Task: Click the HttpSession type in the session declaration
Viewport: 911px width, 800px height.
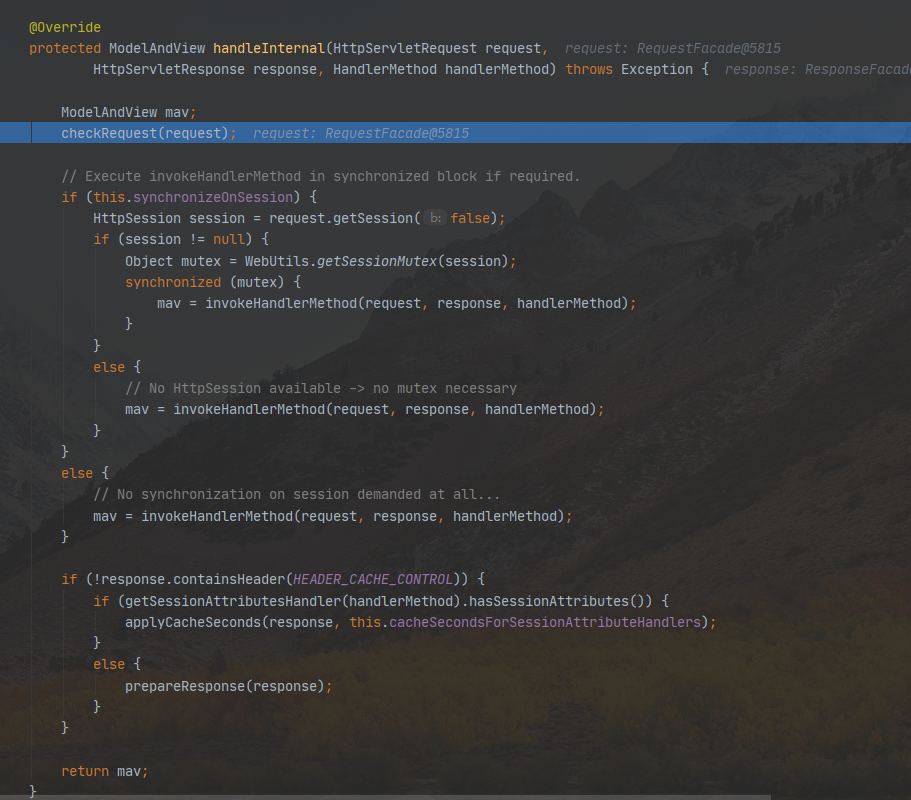Action: click(x=137, y=218)
